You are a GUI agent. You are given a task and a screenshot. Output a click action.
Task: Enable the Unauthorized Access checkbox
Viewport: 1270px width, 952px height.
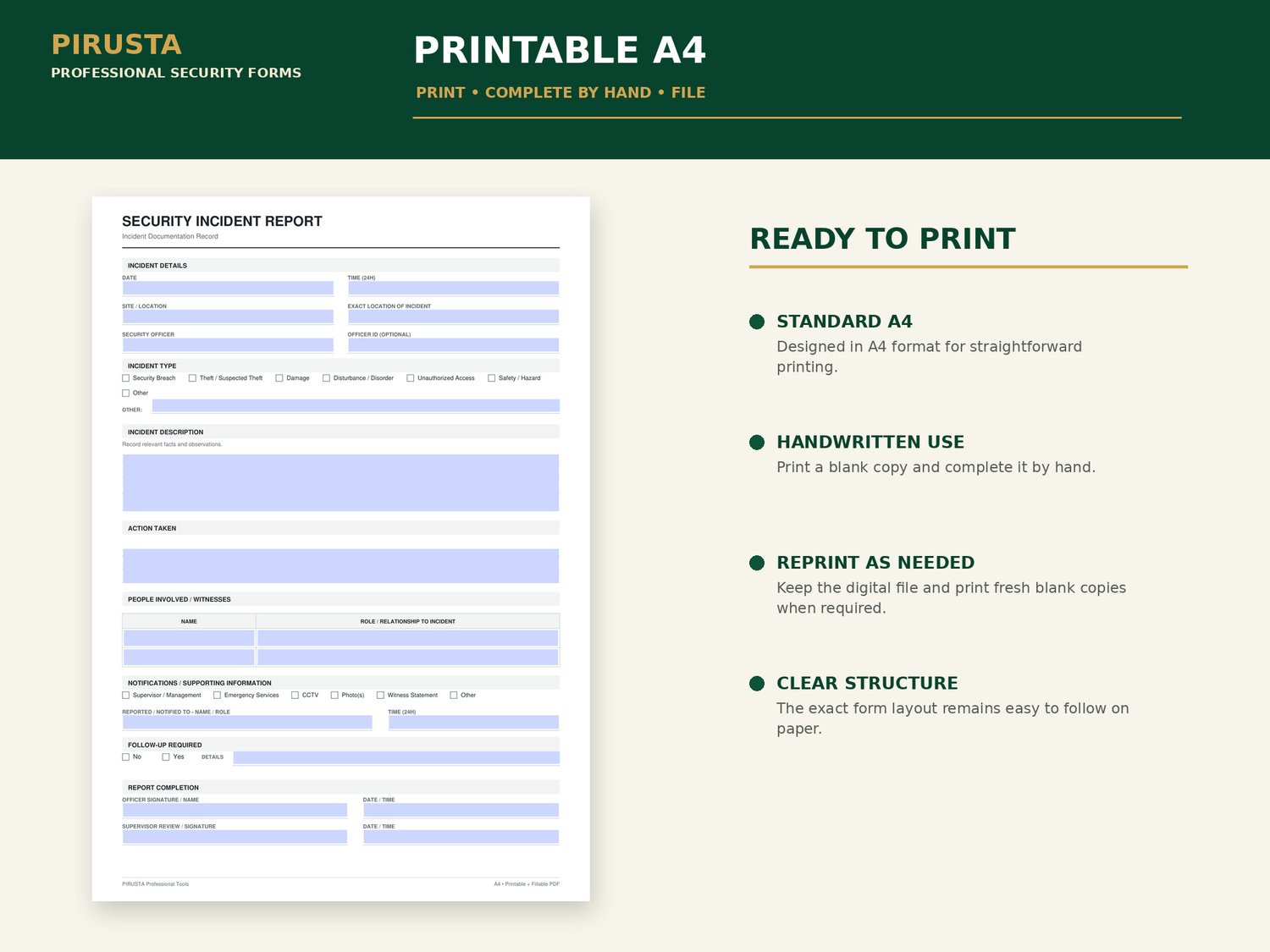411,378
